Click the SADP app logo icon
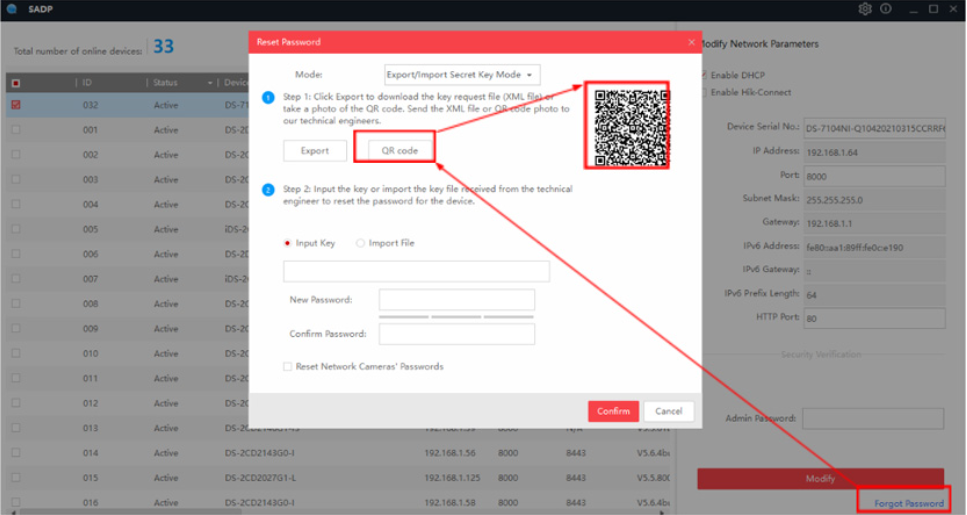967x515 pixels. click(10, 9)
